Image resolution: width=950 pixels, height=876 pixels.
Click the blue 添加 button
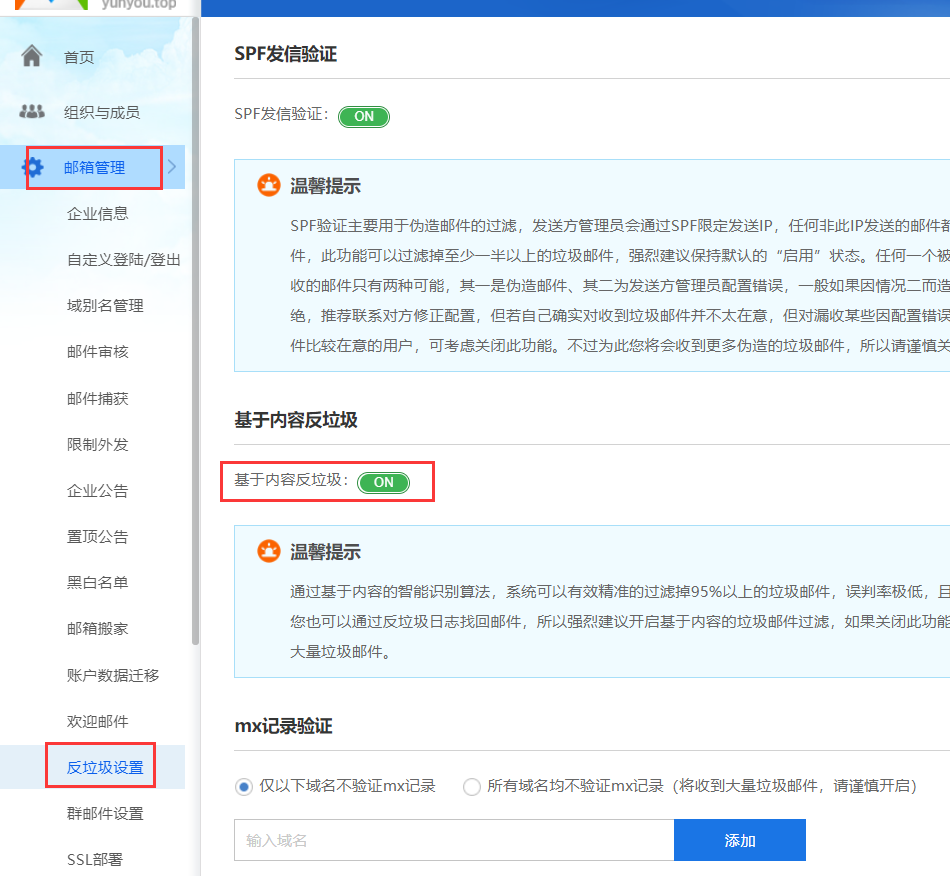coord(739,841)
